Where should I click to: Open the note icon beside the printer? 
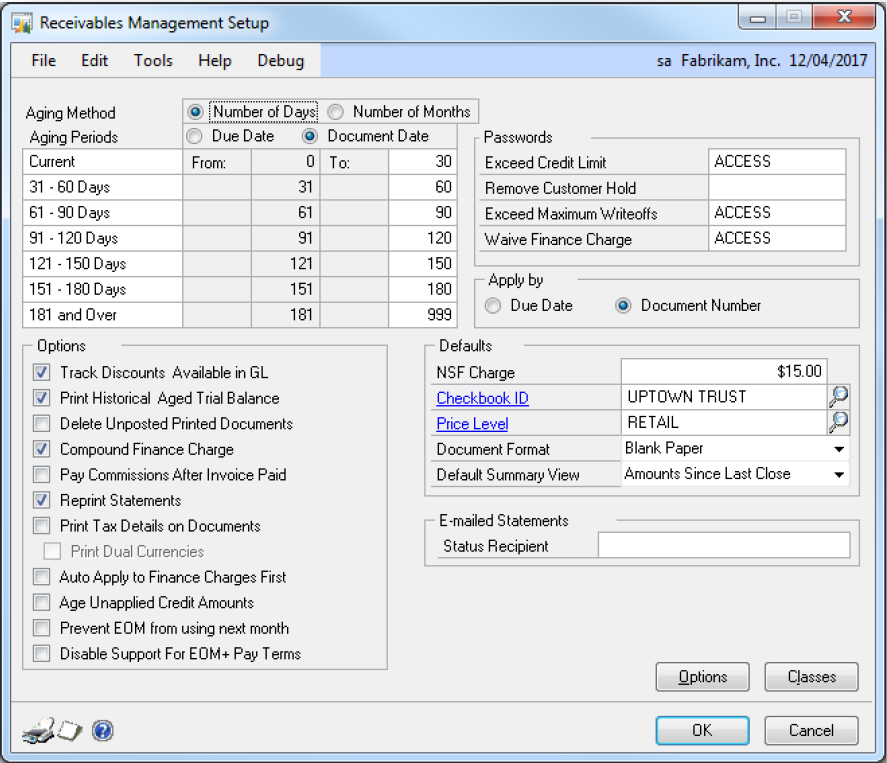pyautogui.click(x=68, y=732)
